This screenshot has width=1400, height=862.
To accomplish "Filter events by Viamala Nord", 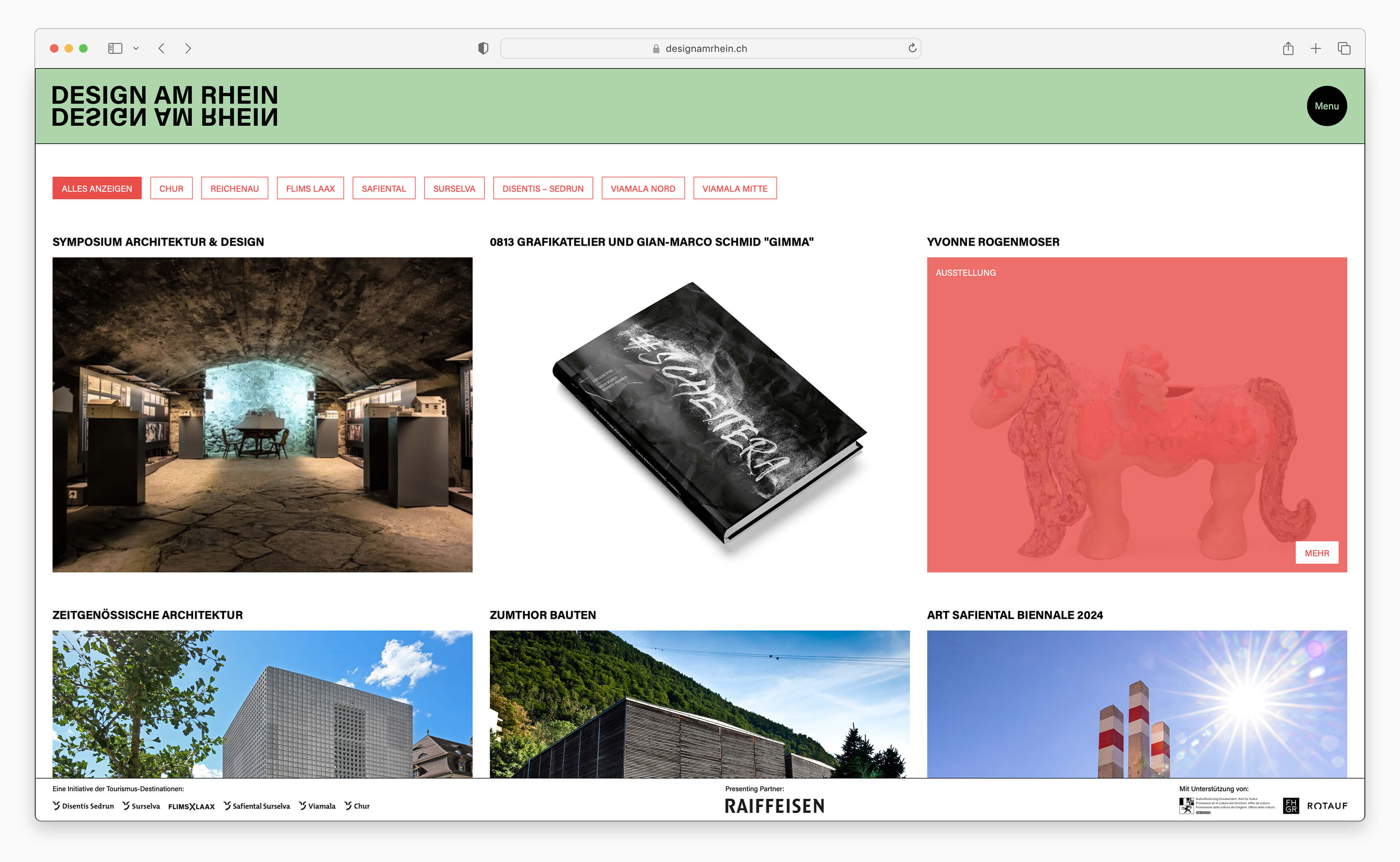I will click(643, 188).
